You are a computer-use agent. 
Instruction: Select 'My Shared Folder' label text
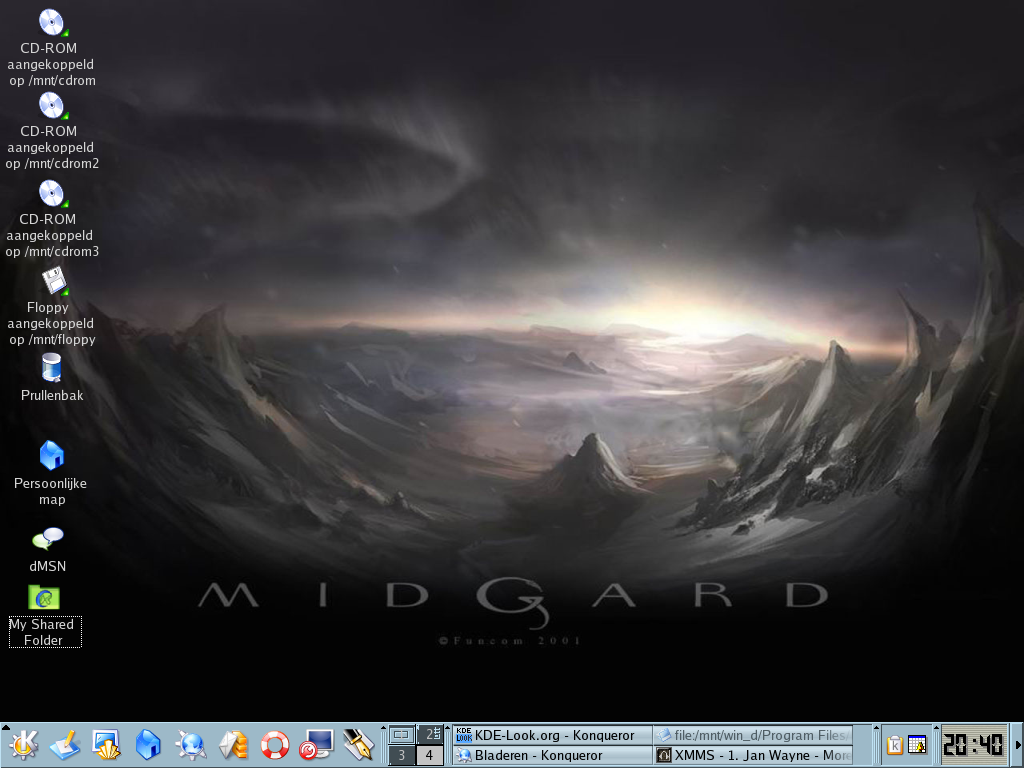(43, 632)
